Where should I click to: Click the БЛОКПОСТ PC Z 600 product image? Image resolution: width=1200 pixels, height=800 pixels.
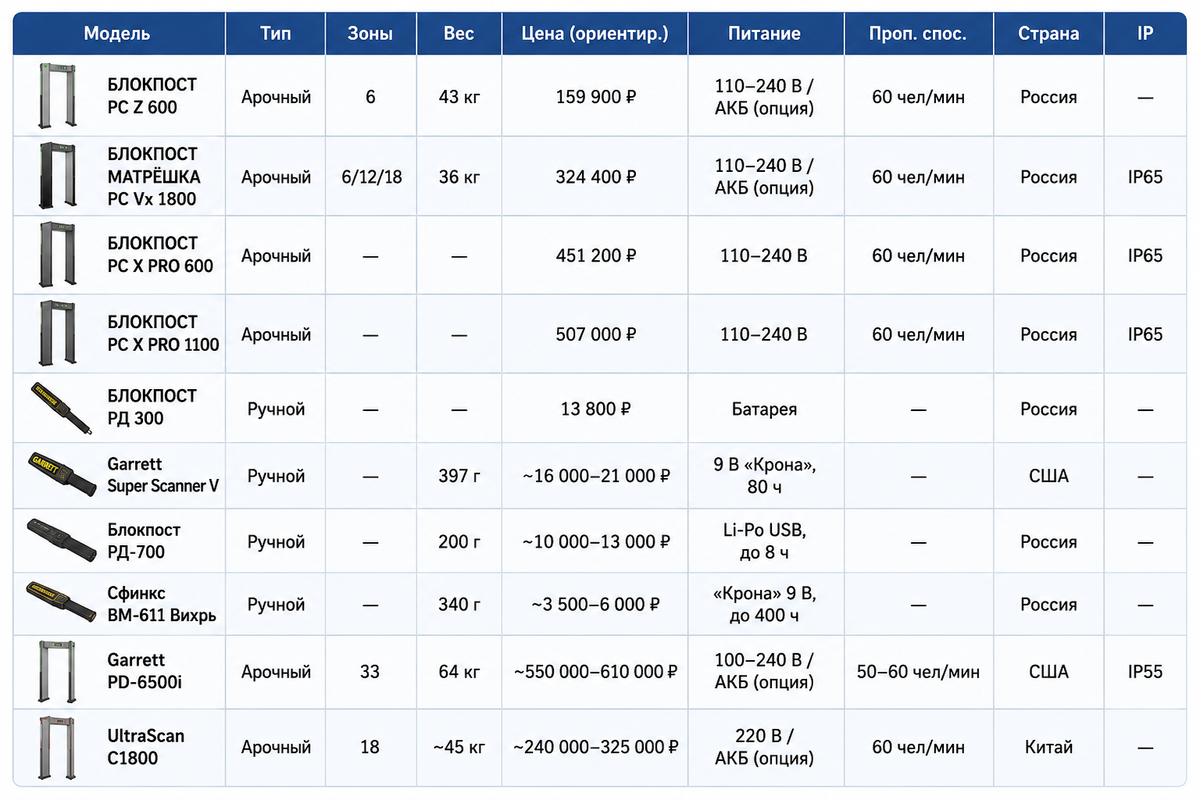coord(56,96)
